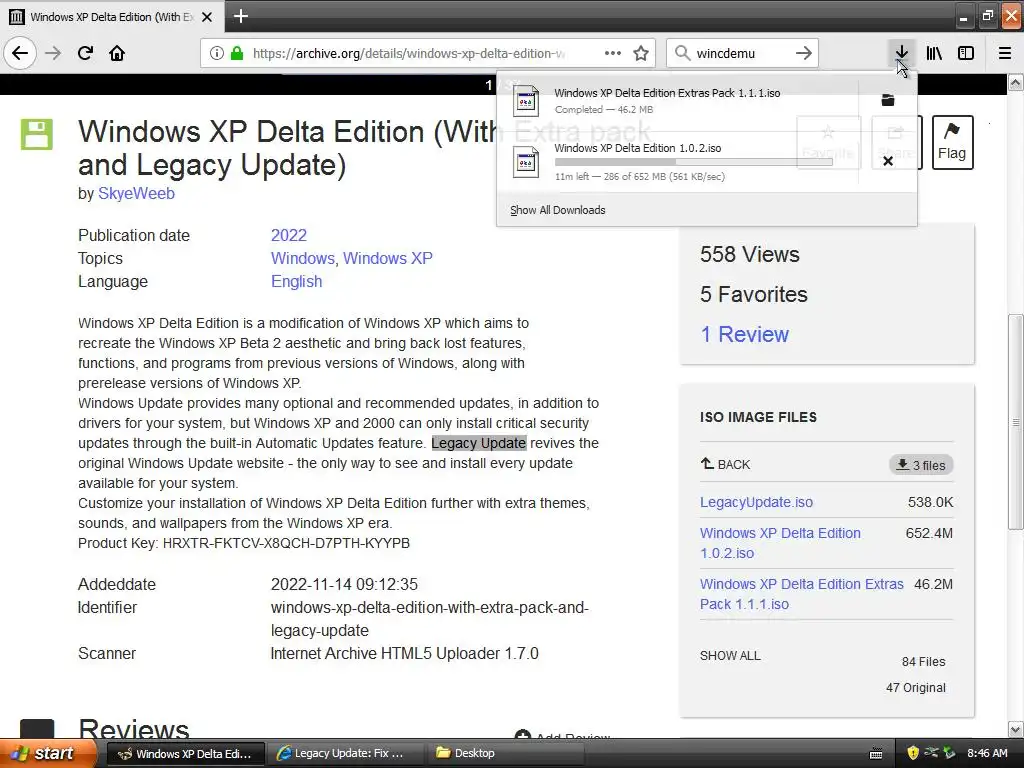Open the Library toolbar icon
This screenshot has height=768, width=1024.
point(934,53)
